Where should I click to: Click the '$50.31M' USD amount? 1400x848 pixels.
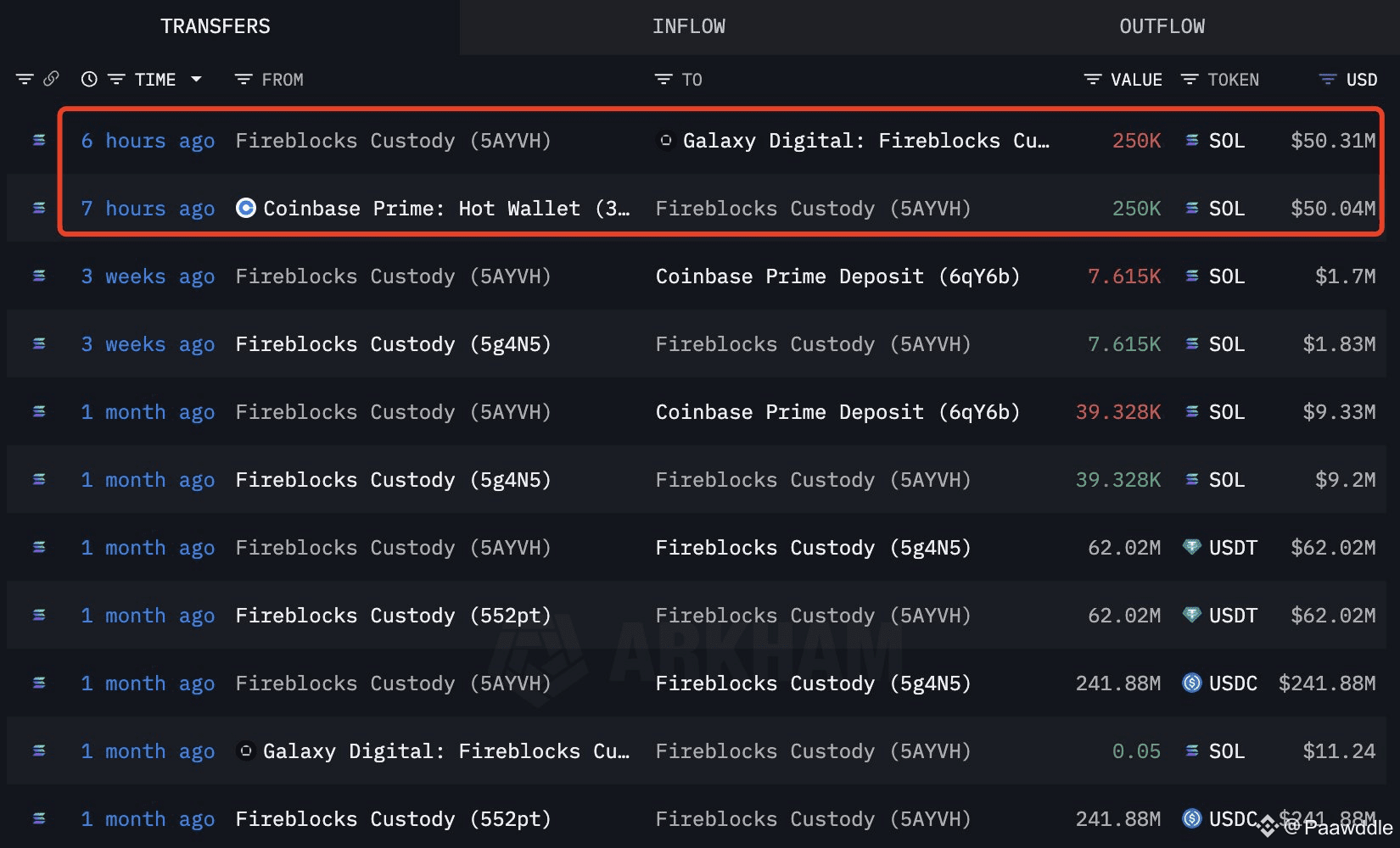(1333, 141)
